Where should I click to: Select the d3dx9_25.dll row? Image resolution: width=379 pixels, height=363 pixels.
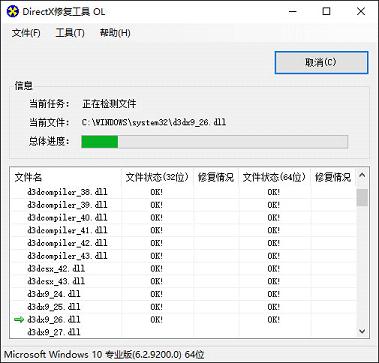[183, 307]
